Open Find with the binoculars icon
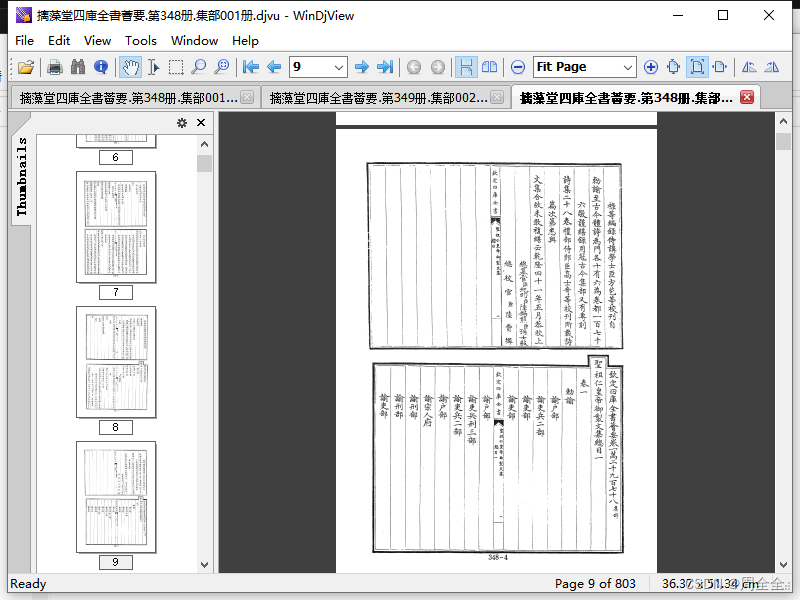The image size is (800, 600). pos(78,67)
